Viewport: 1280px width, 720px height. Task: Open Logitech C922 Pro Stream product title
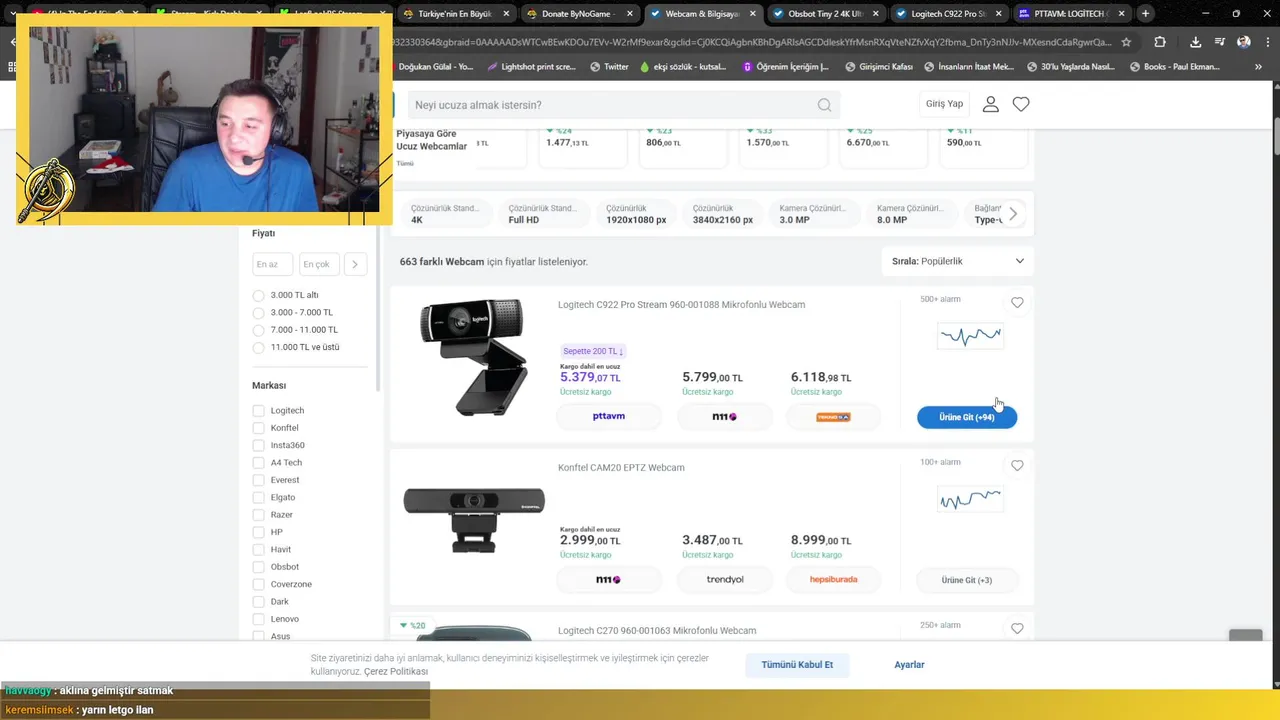[x=681, y=305]
